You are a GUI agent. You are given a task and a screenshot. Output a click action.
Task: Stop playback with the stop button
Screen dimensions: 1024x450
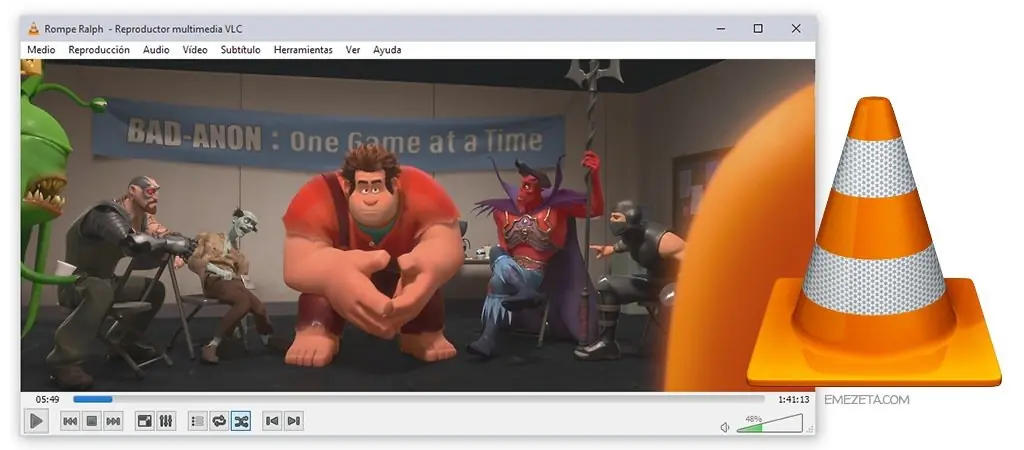pyautogui.click(x=91, y=421)
